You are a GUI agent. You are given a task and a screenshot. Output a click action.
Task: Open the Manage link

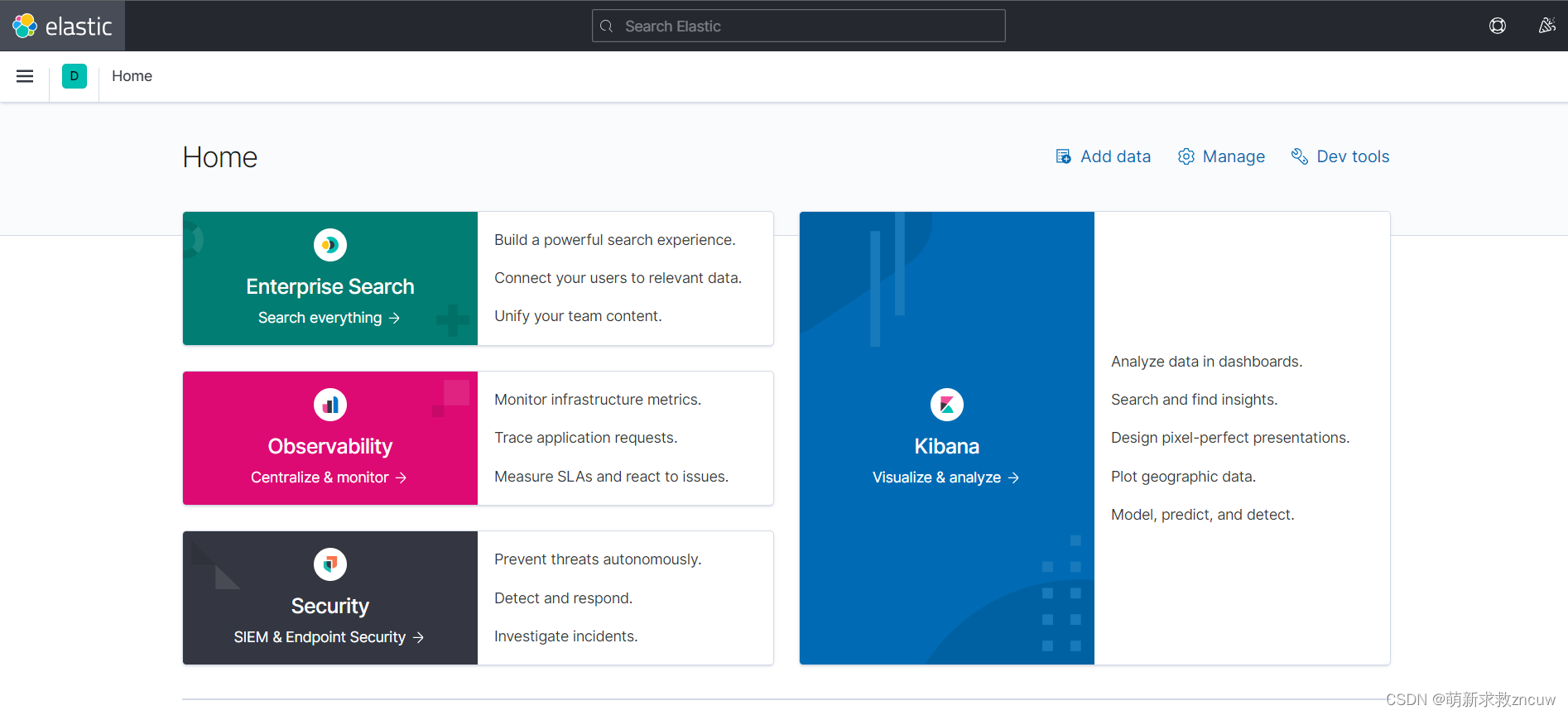coord(1222,156)
